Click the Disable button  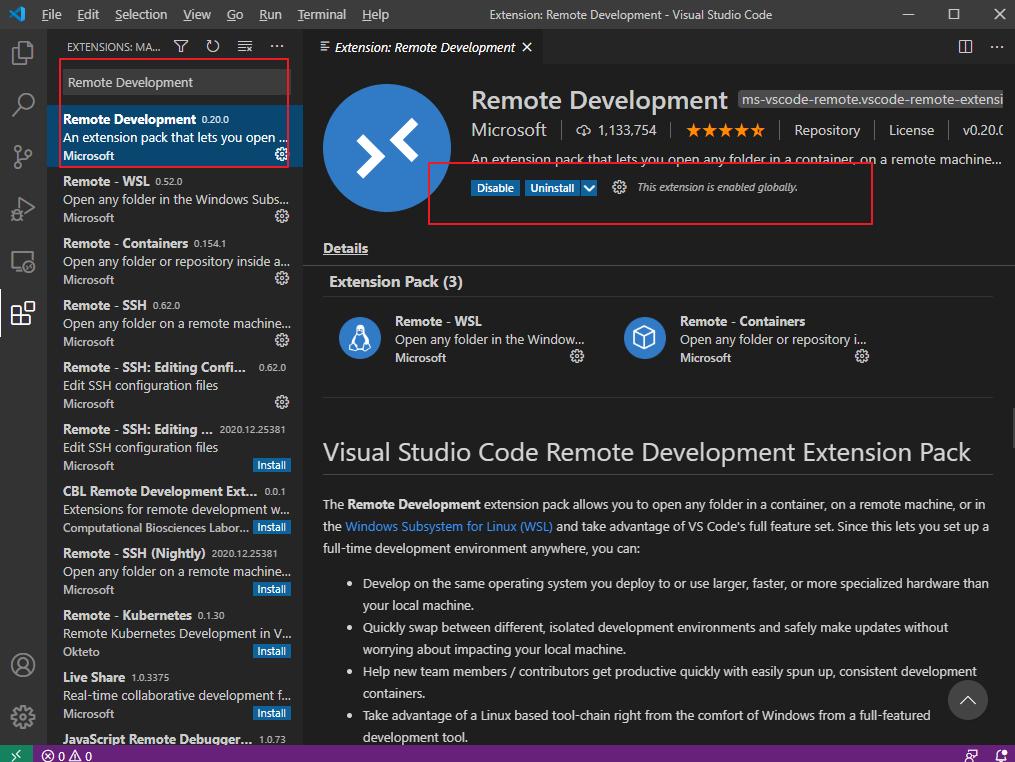[495, 188]
